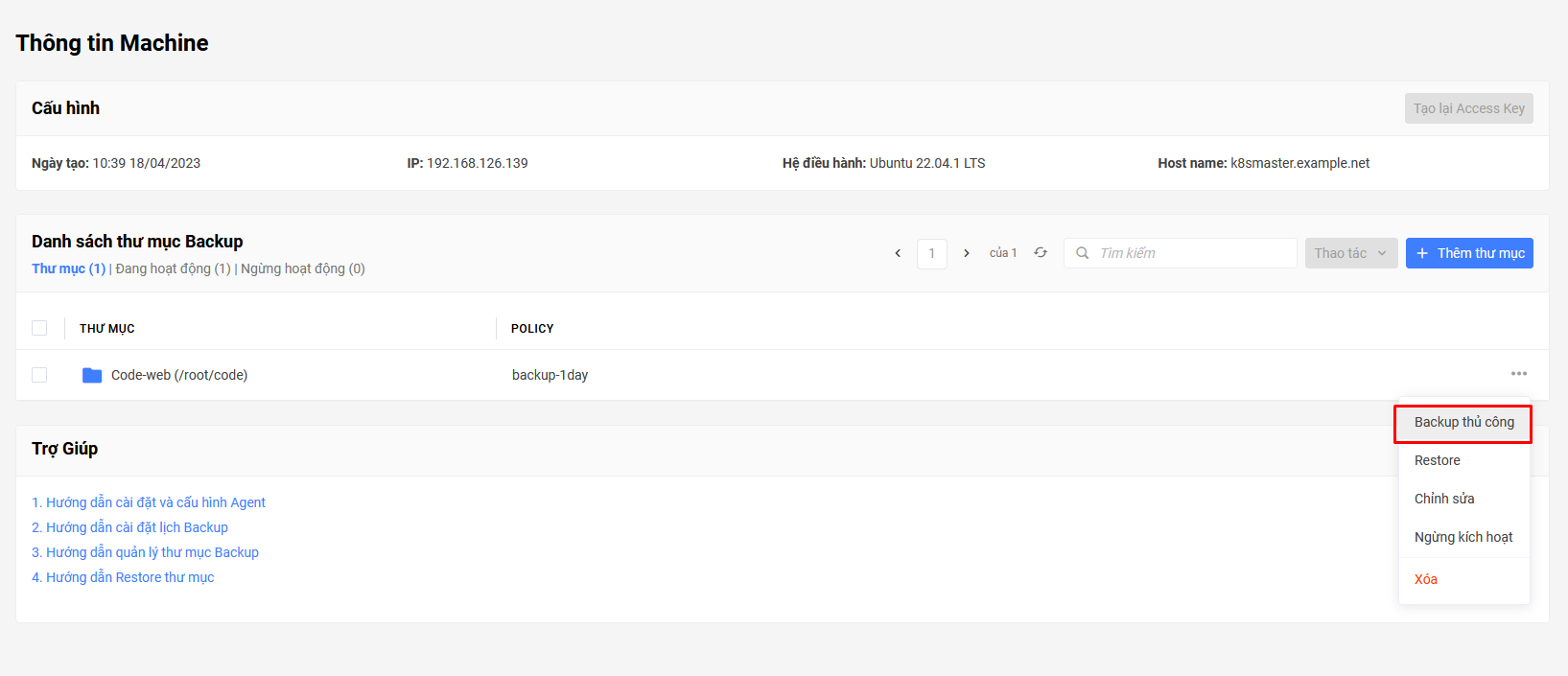Click the Tạo lại Access Key button
The height and width of the screenshot is (676, 1568).
pos(1469,108)
